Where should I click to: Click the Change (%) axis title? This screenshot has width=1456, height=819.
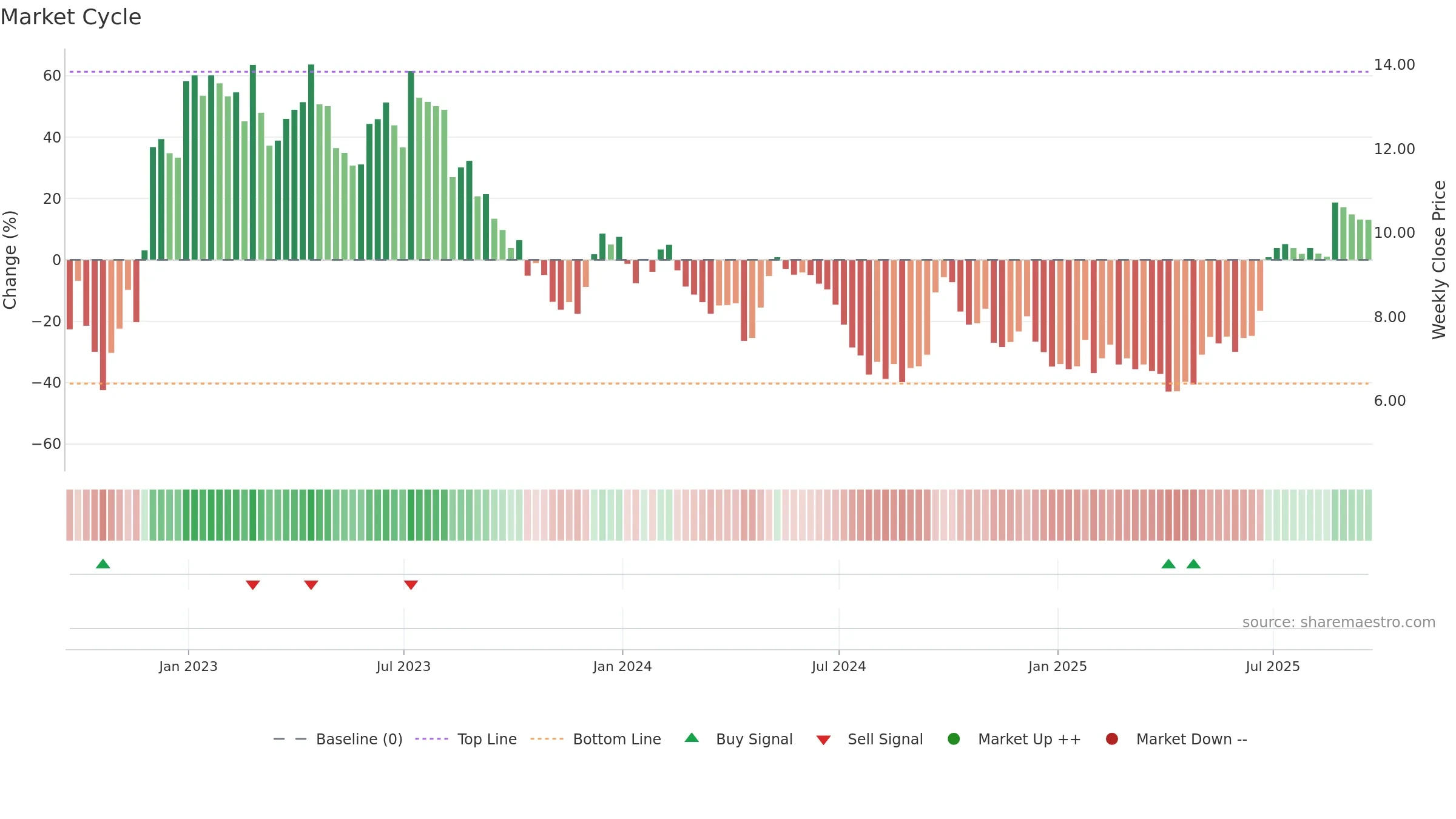pos(10,260)
